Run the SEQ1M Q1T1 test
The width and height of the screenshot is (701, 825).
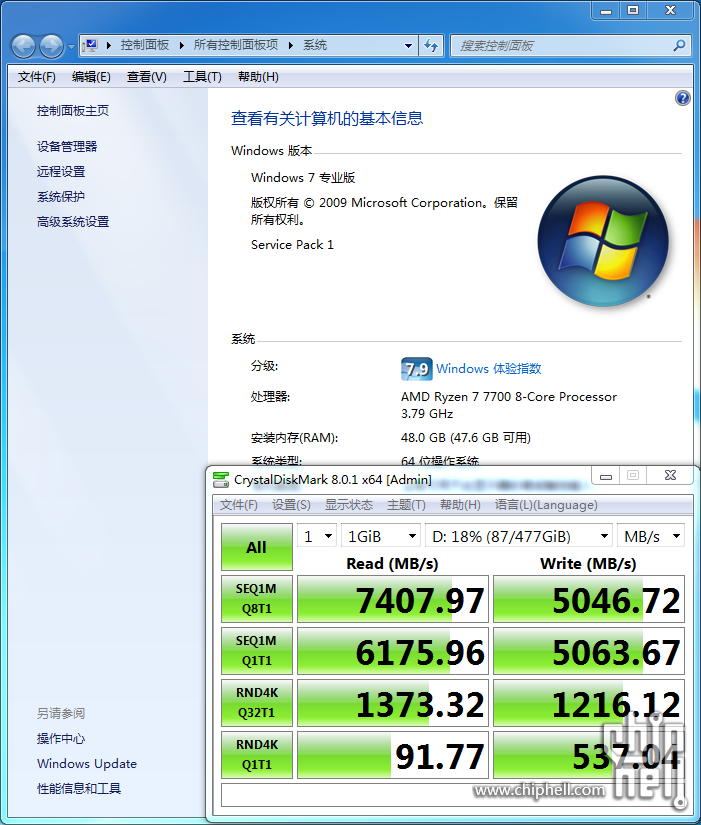click(x=257, y=651)
